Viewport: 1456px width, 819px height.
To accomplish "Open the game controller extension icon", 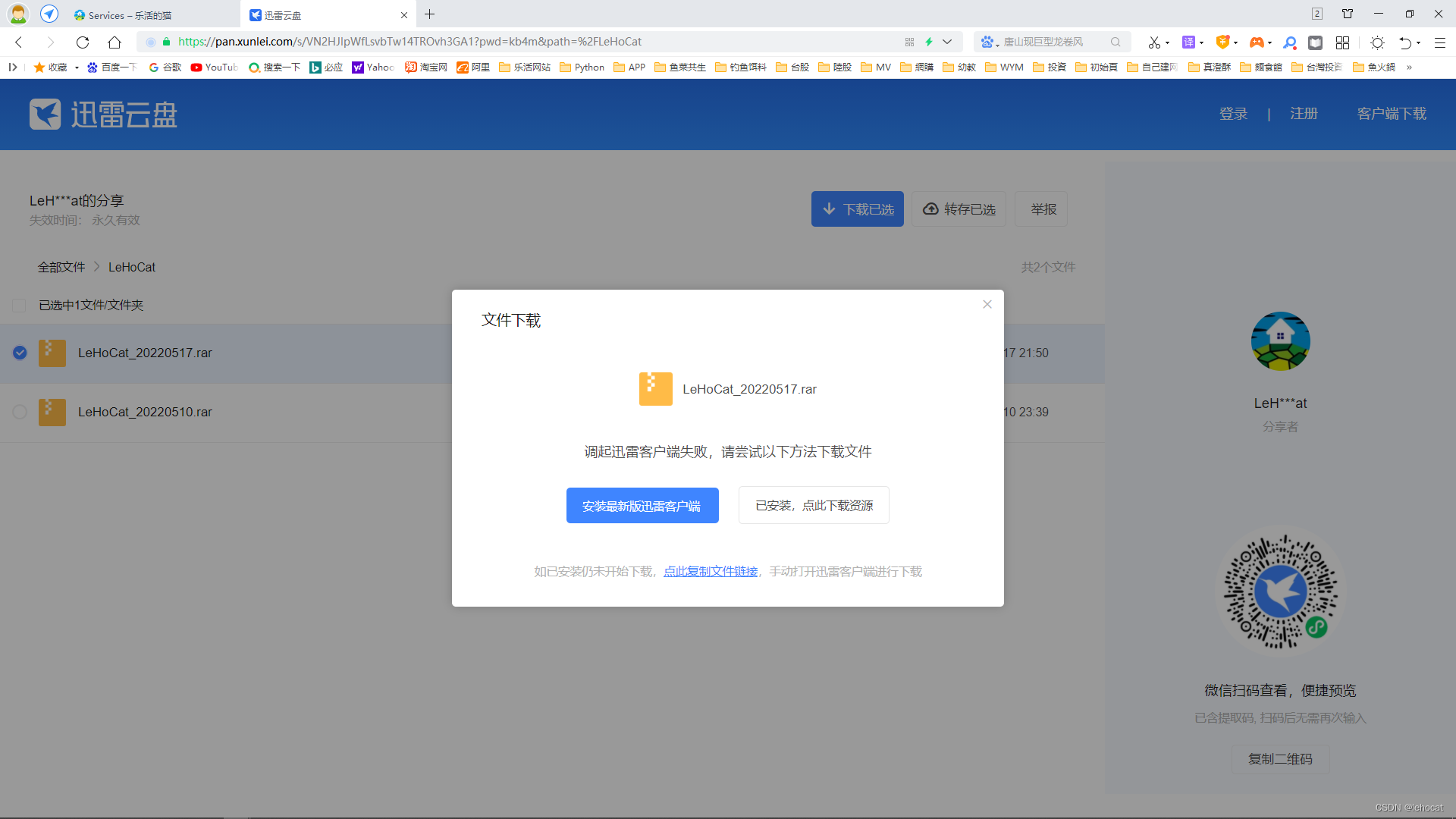I will pyautogui.click(x=1257, y=42).
